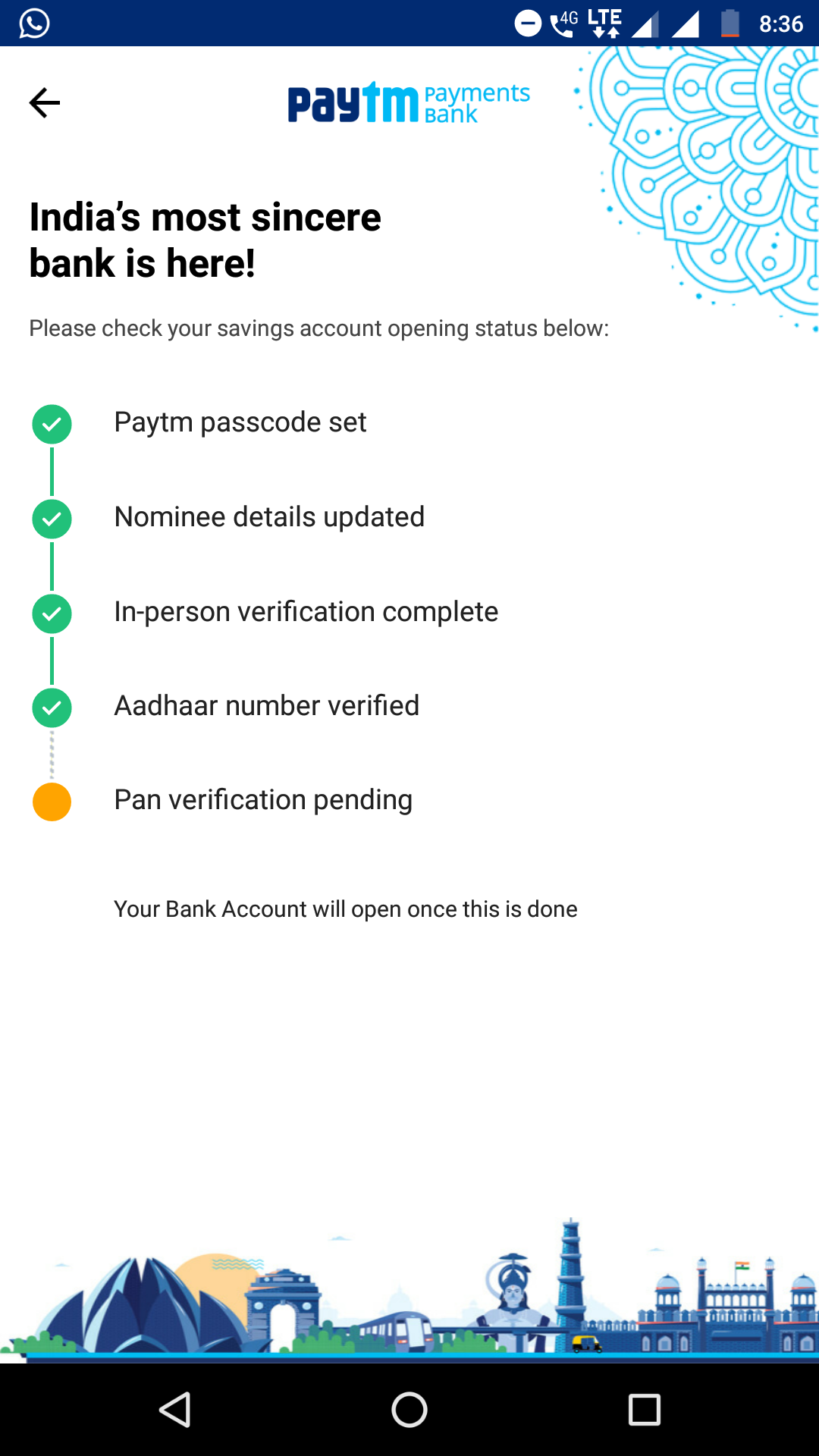Select "Nominee details updated" step

point(269,517)
